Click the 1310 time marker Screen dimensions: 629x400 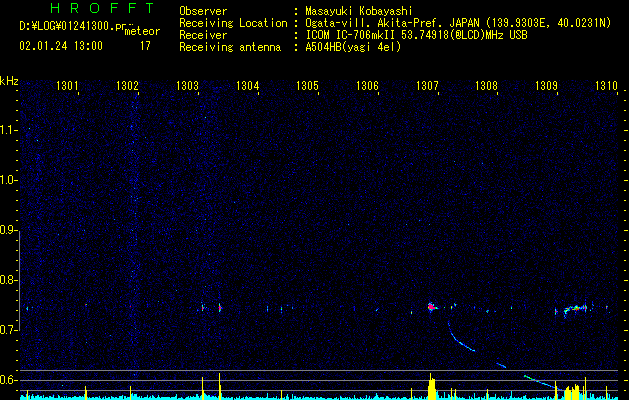(x=606, y=85)
